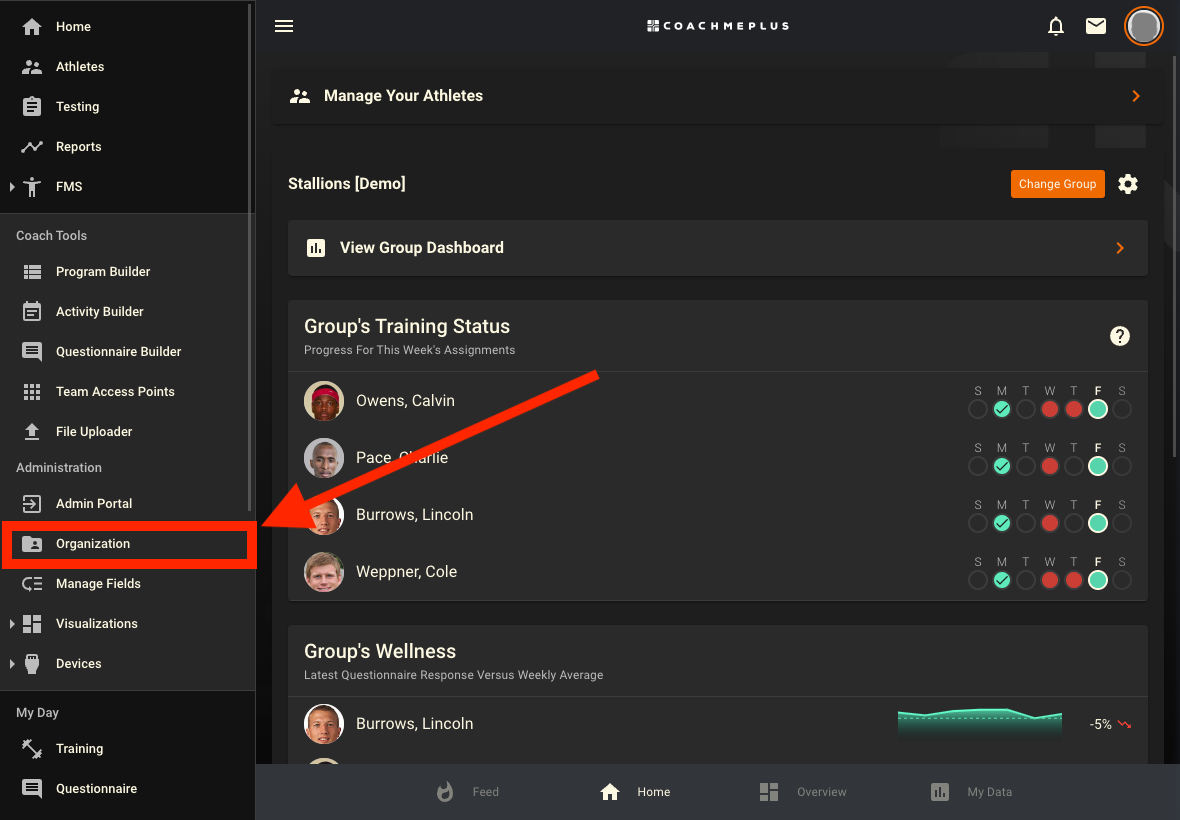This screenshot has height=820, width=1180.
Task: Click Pace, Charlie's profile photo
Action: click(x=323, y=457)
